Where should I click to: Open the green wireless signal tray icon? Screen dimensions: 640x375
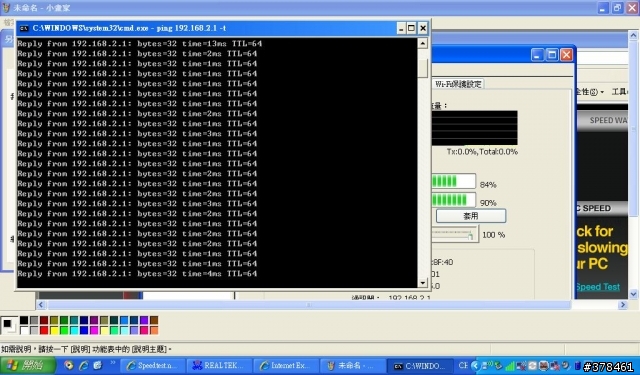(510, 366)
